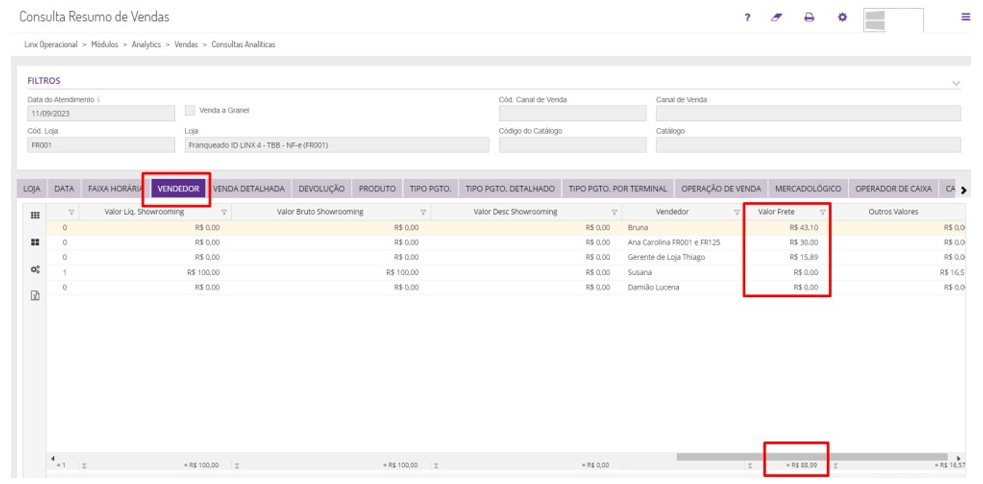
Task: Select the Damião Lucena row
Action: pyautogui.click(x=504, y=287)
